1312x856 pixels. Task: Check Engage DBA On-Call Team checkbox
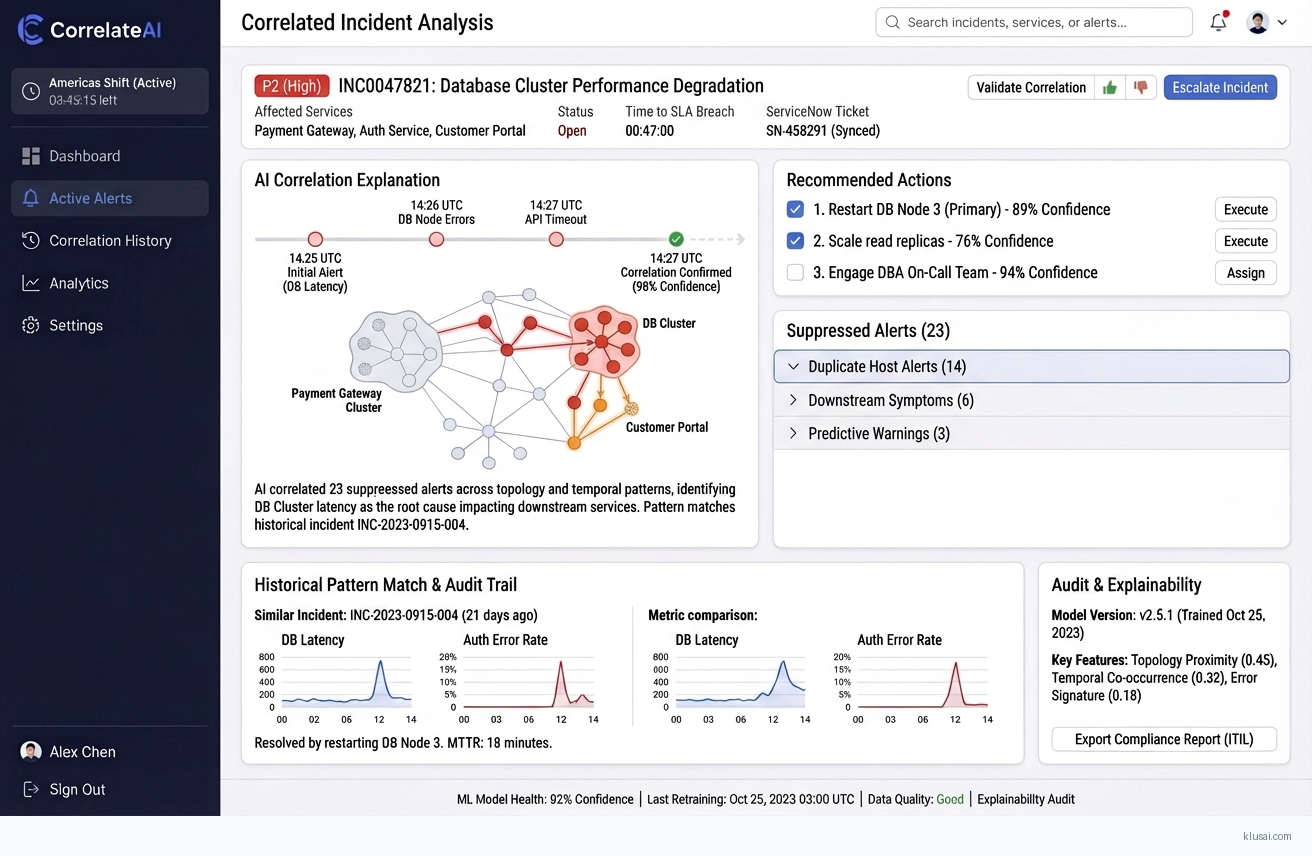[x=795, y=272]
